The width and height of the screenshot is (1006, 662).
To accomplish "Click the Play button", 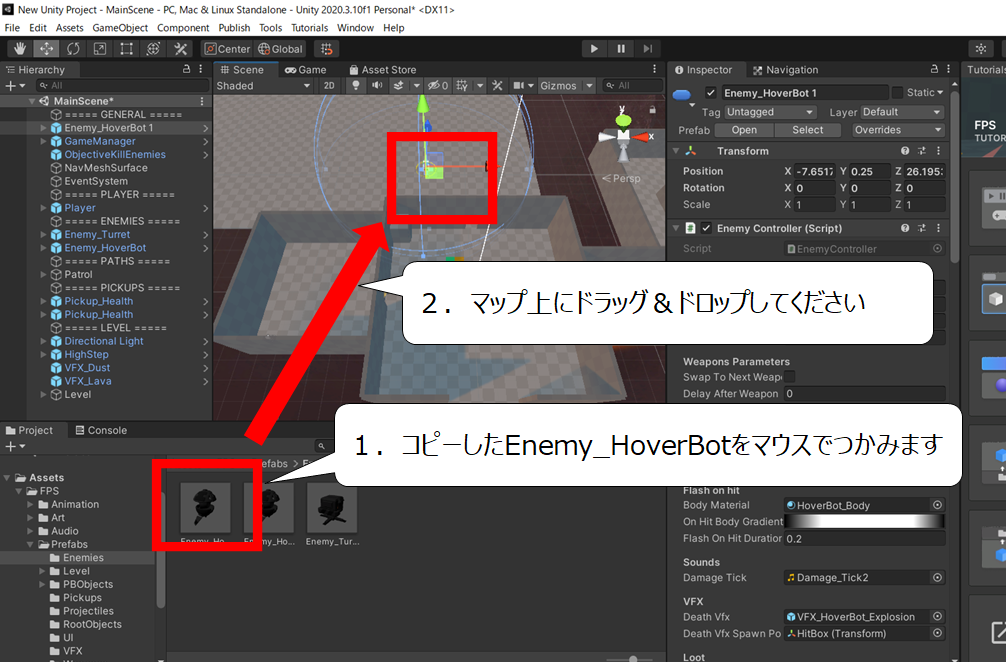I will [x=594, y=49].
